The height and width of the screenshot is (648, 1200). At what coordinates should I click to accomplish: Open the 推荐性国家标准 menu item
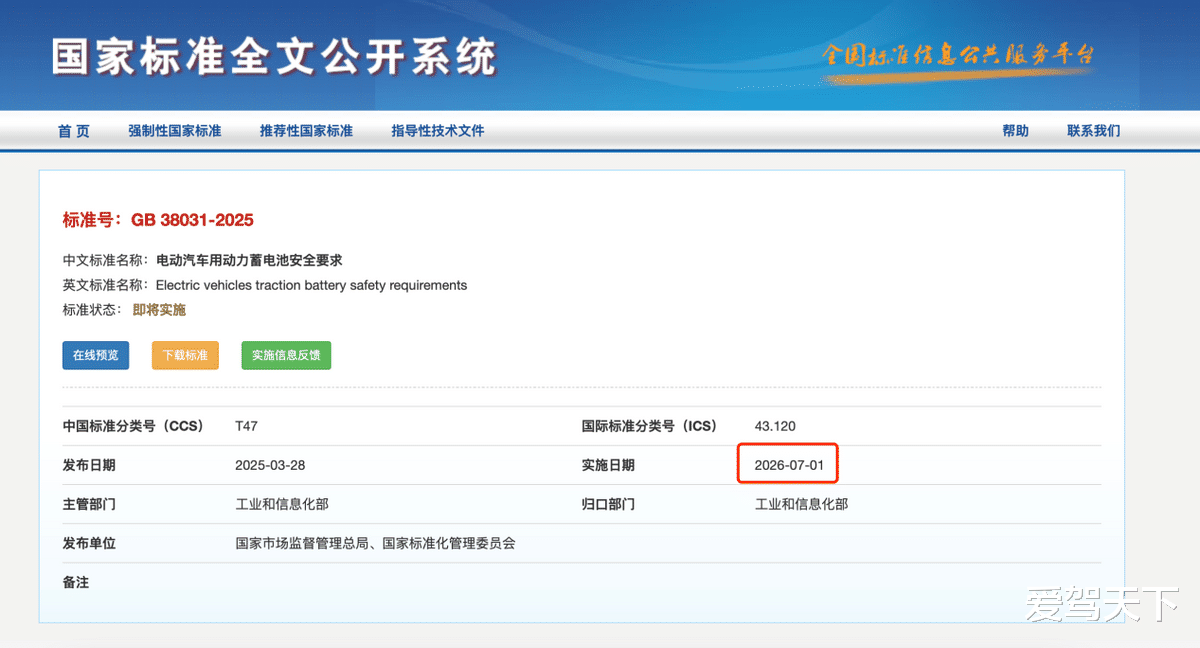pyautogui.click(x=306, y=131)
